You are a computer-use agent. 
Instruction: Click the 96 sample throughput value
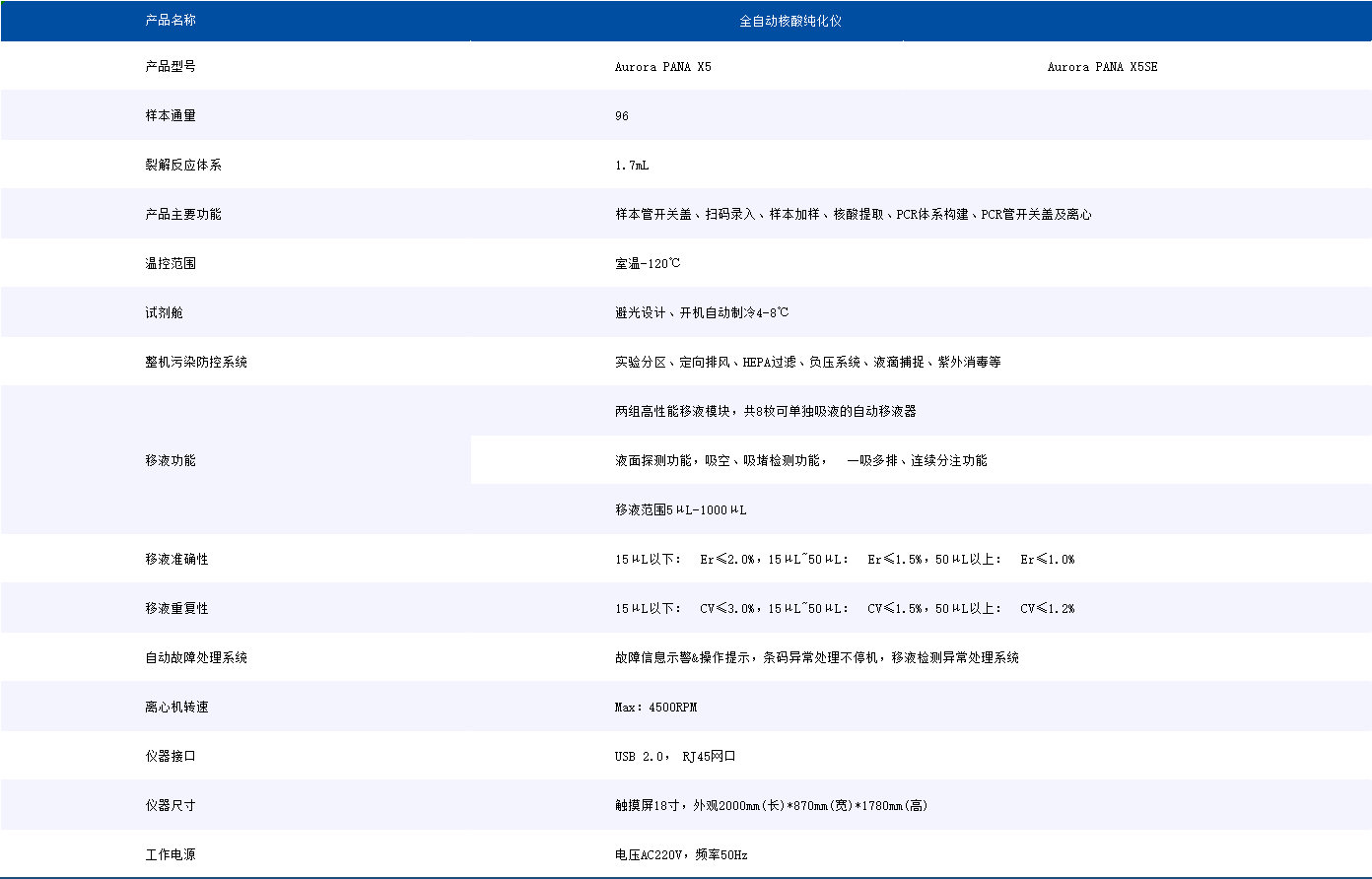click(622, 116)
